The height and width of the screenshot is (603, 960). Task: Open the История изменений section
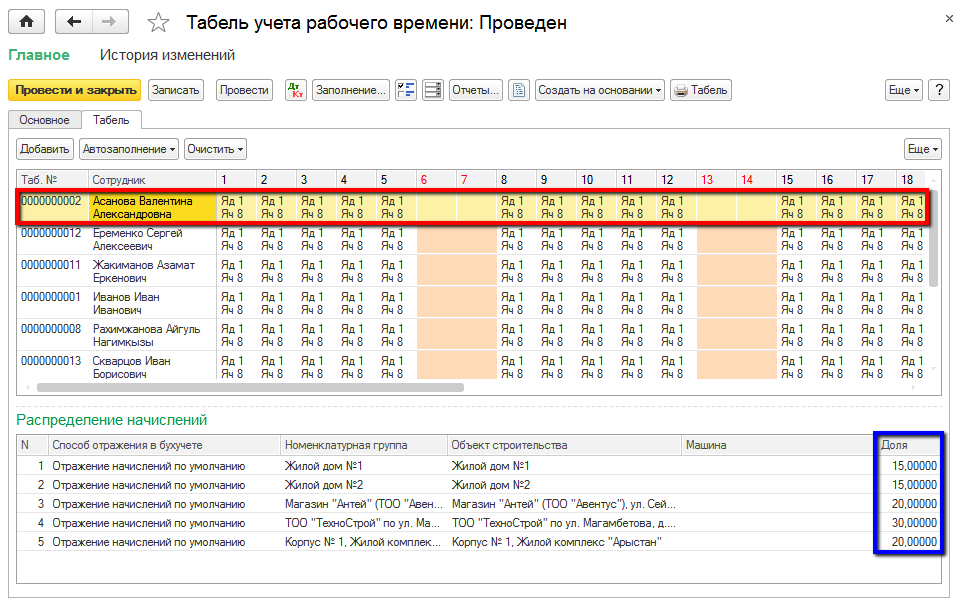[167, 55]
